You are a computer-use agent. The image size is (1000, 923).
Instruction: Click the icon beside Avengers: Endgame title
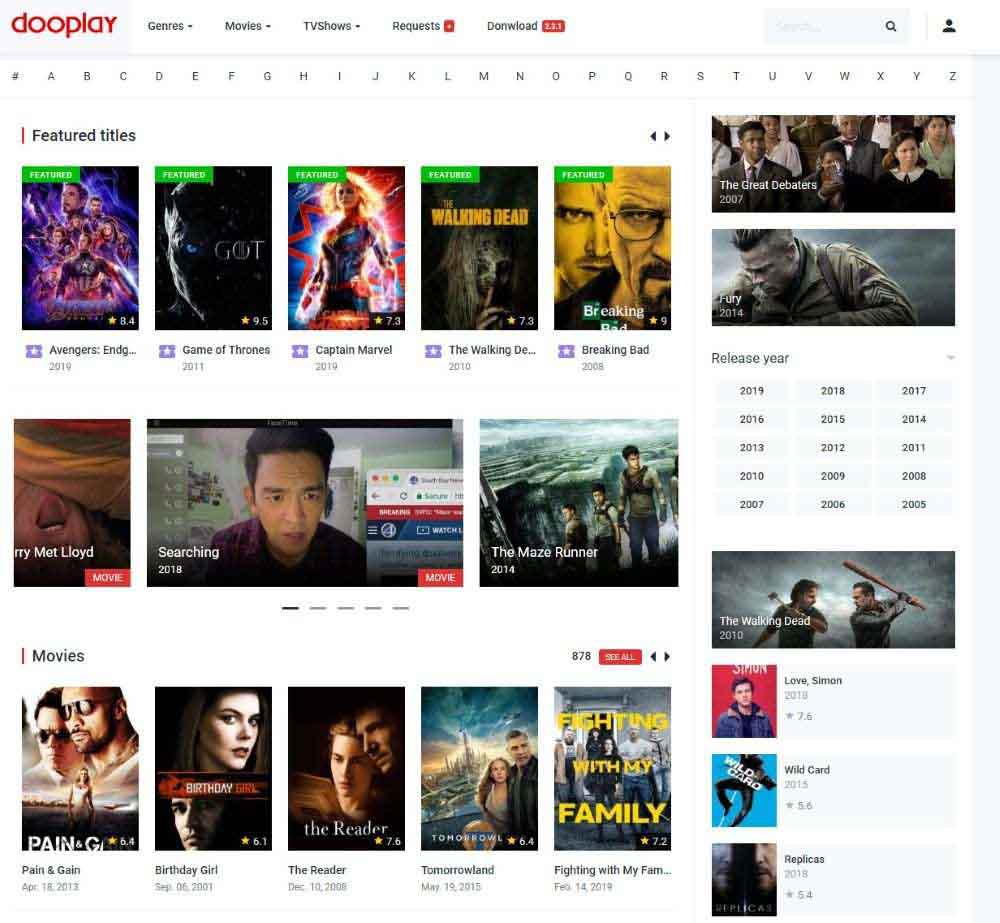(34, 351)
